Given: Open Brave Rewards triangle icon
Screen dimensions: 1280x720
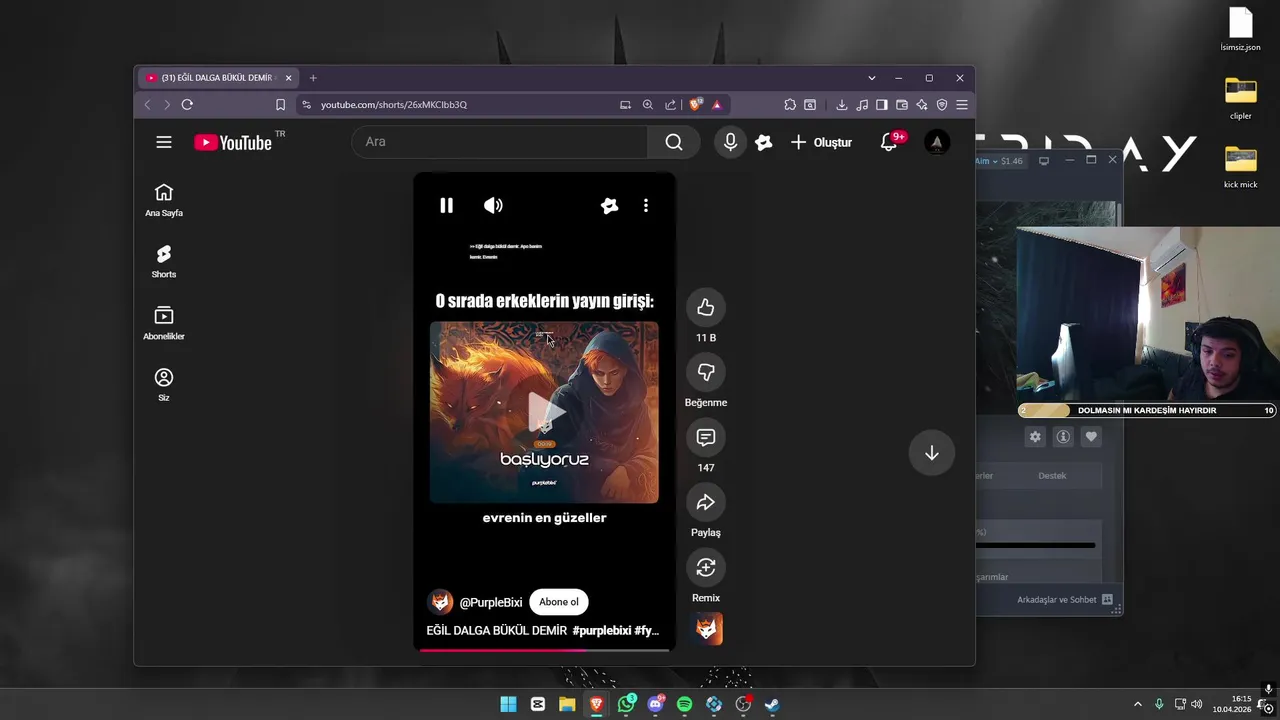Looking at the screenshot, I should pos(716,104).
